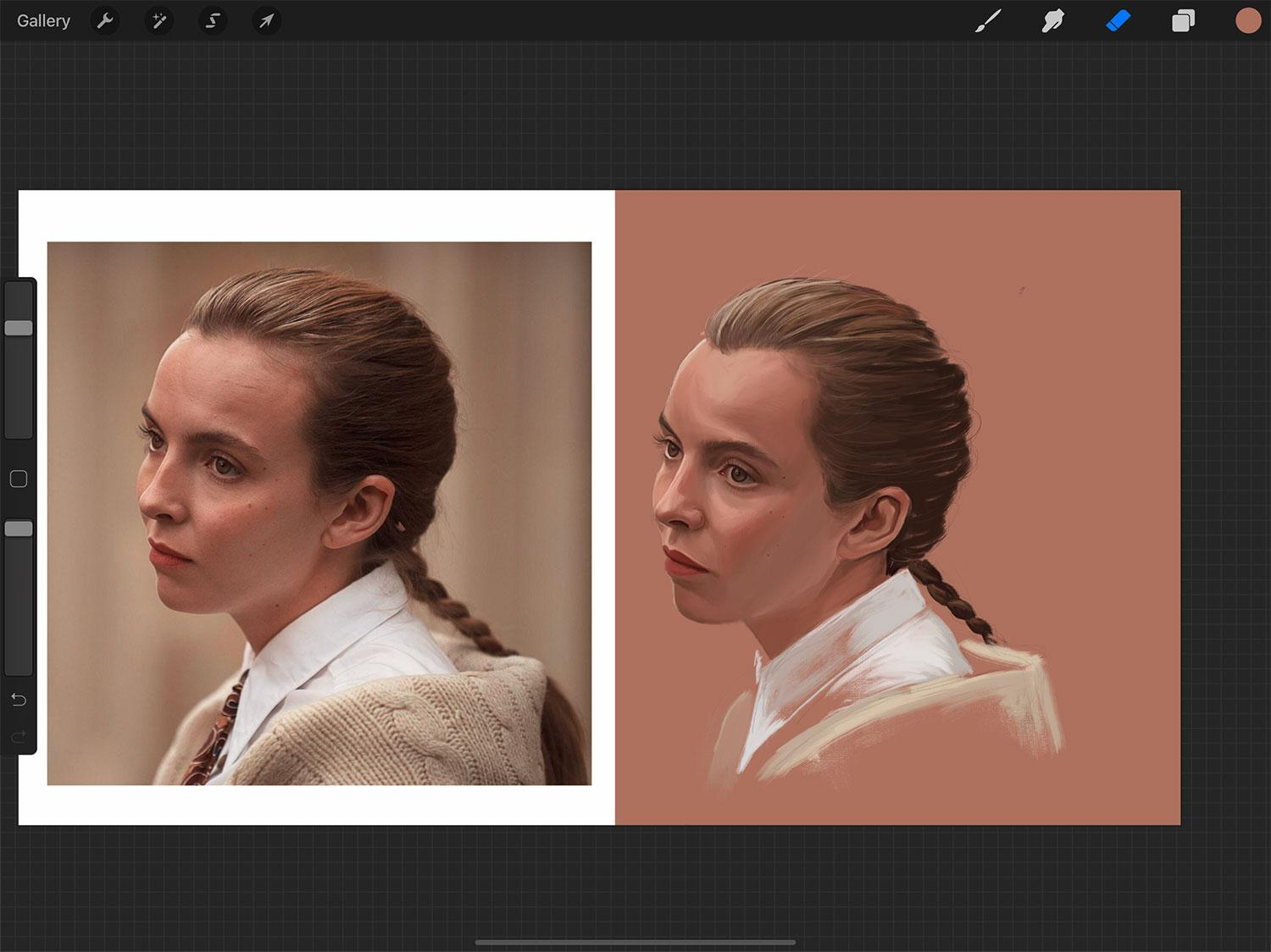Activate the Transform arrow tool

266,21
